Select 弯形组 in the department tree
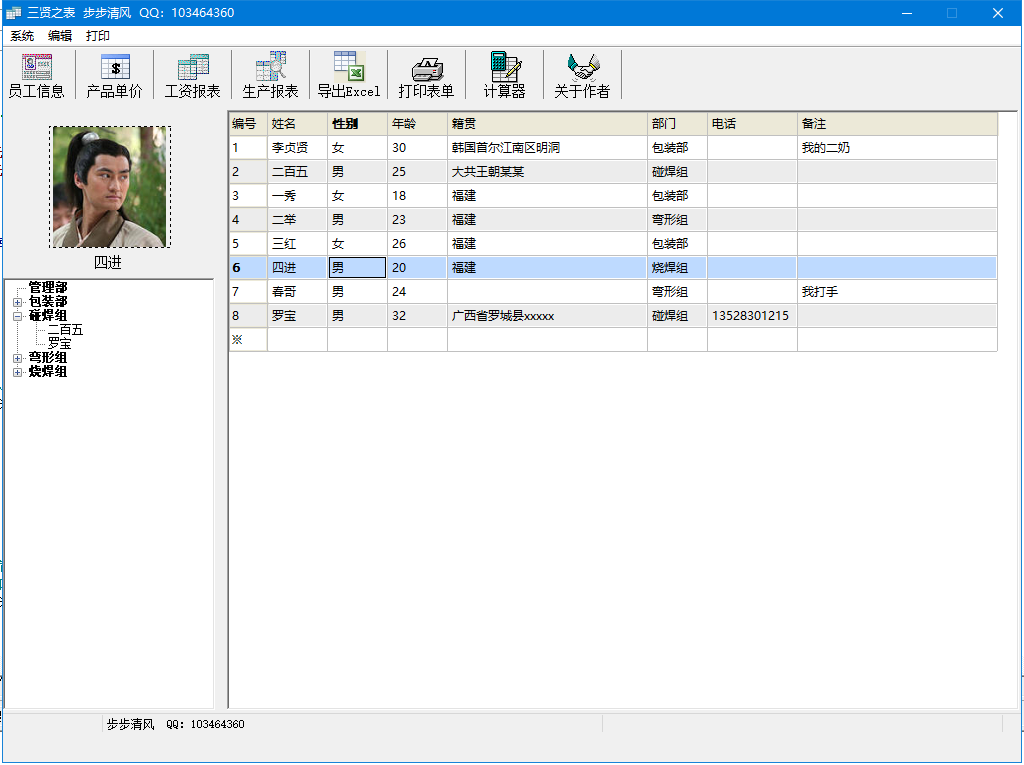 tap(48, 357)
